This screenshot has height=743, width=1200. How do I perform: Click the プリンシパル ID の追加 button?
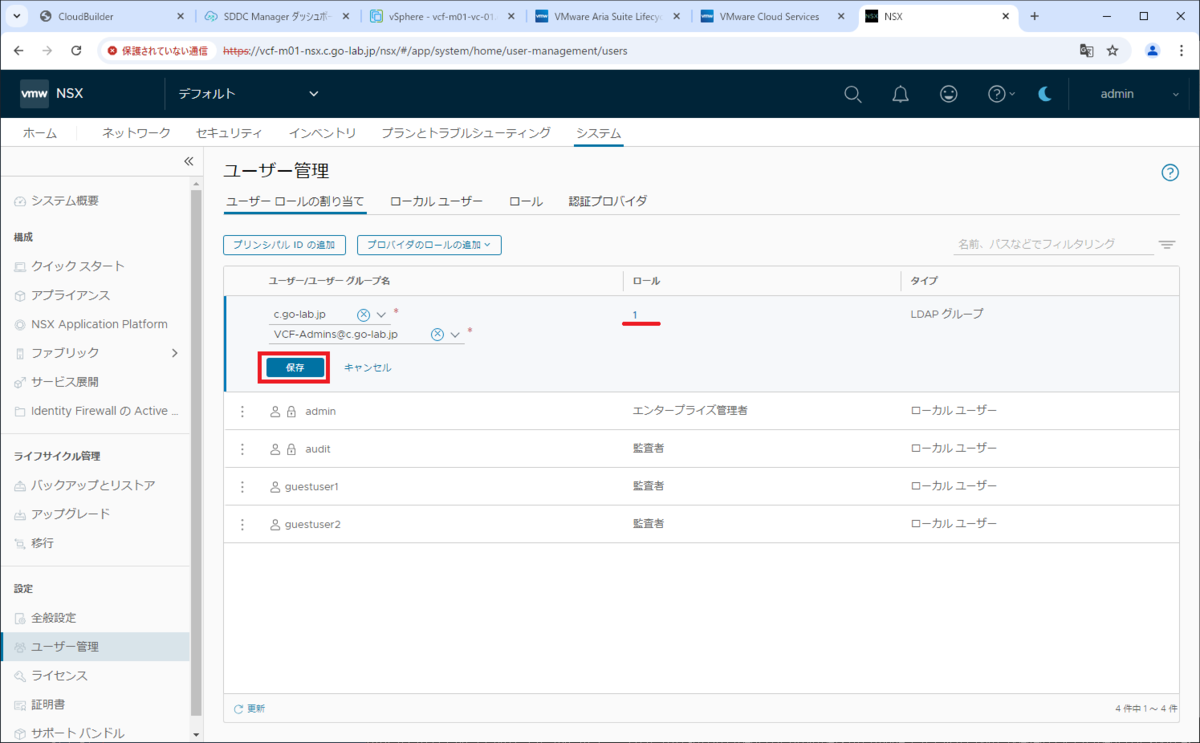point(285,245)
